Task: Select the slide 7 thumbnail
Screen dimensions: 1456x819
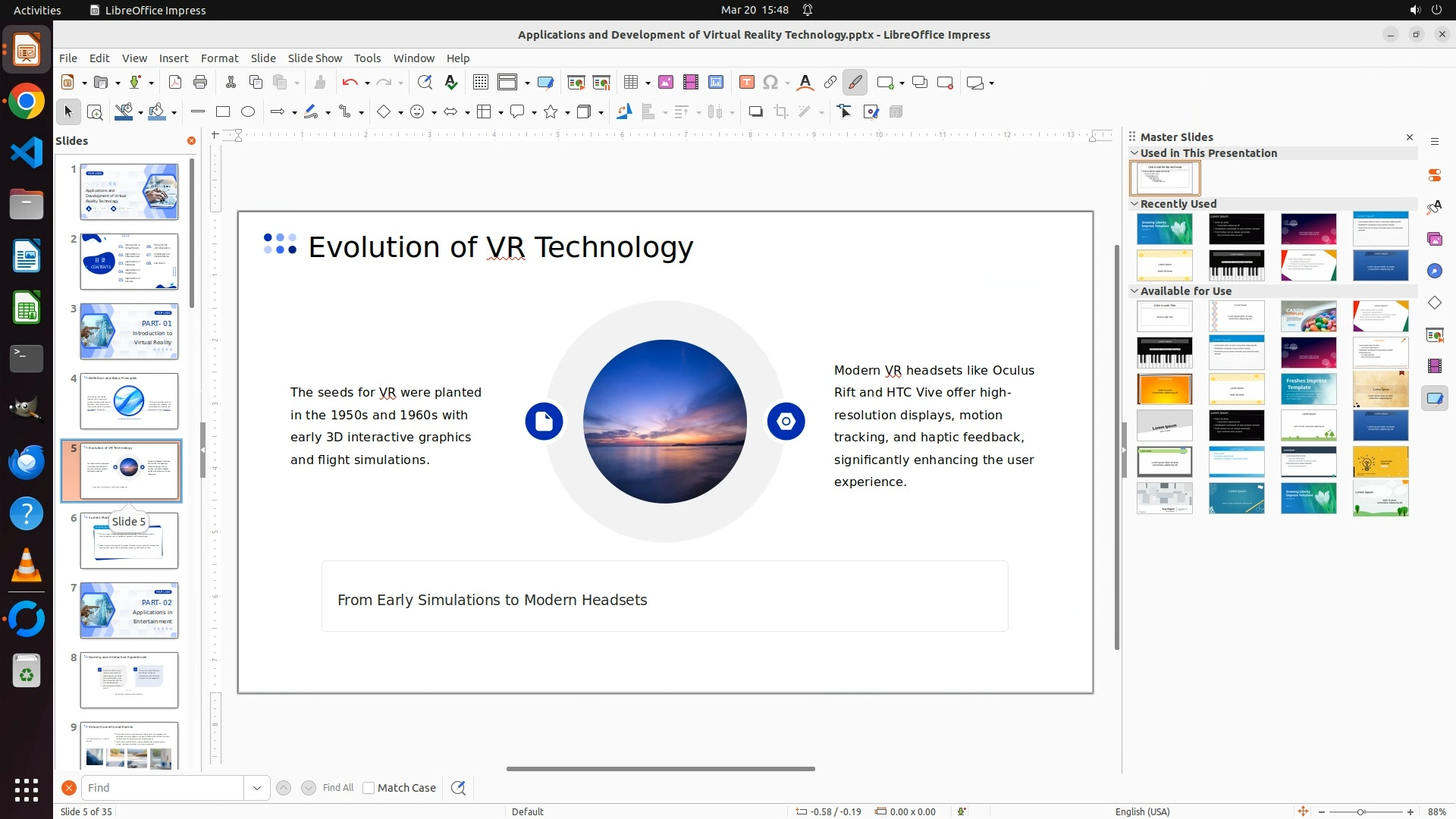Action: tap(129, 610)
